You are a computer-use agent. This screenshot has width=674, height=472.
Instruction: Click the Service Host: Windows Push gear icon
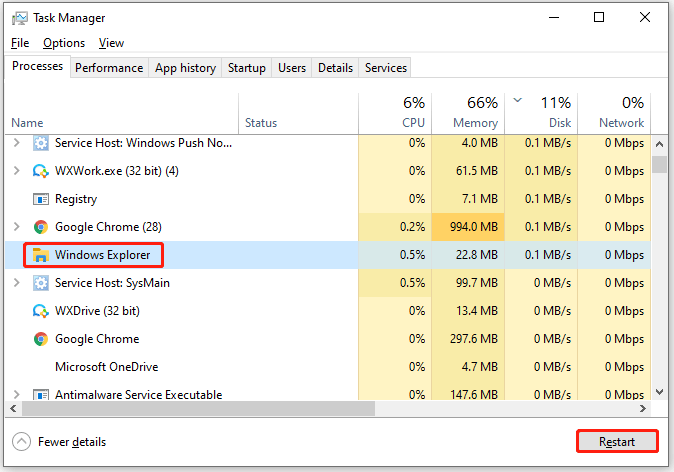41,143
